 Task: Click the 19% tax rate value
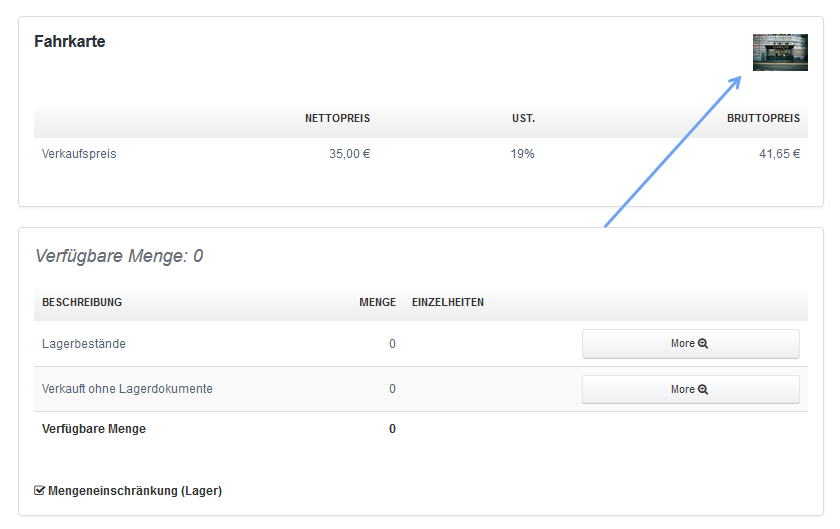click(523, 154)
